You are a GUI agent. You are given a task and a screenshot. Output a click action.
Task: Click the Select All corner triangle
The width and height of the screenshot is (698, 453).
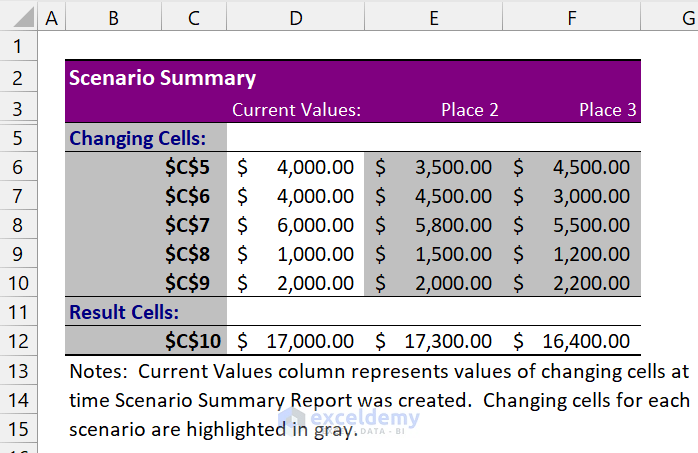[x=19, y=17]
